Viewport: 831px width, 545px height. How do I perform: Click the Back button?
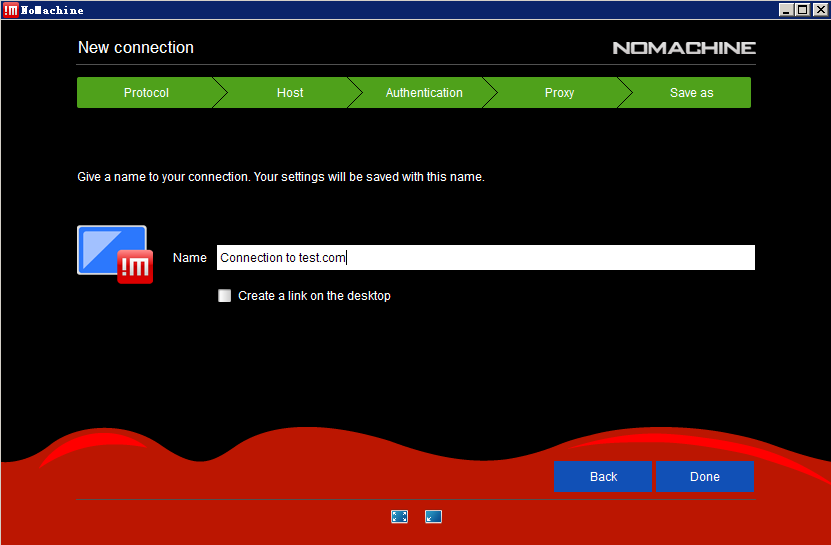point(603,477)
